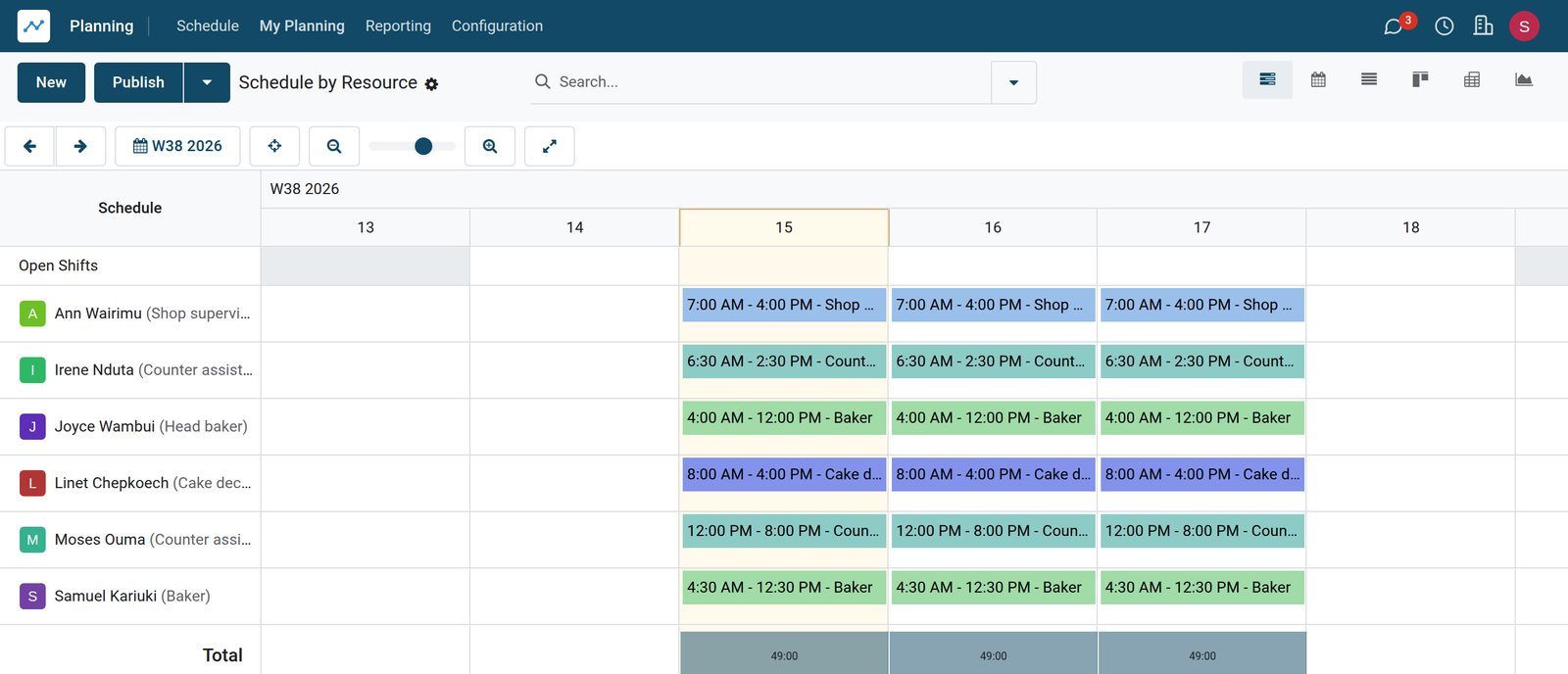Click the Open Shifts row label

[59, 265]
